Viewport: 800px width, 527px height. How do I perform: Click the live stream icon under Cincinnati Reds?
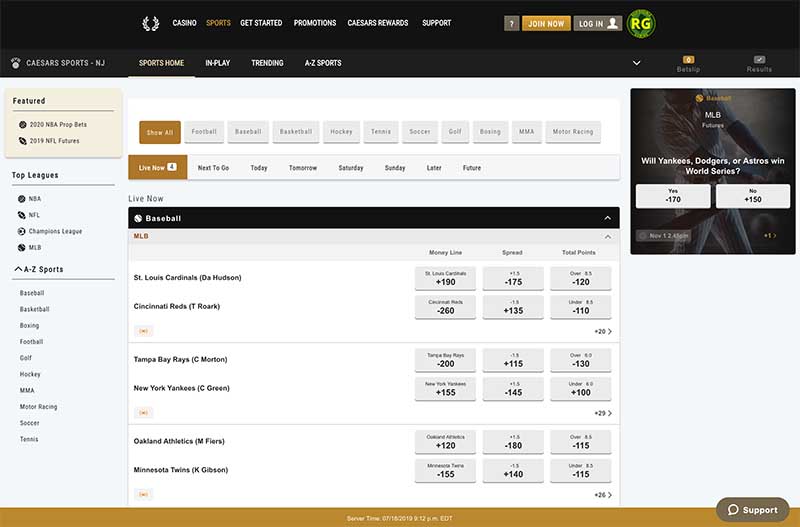point(143,331)
